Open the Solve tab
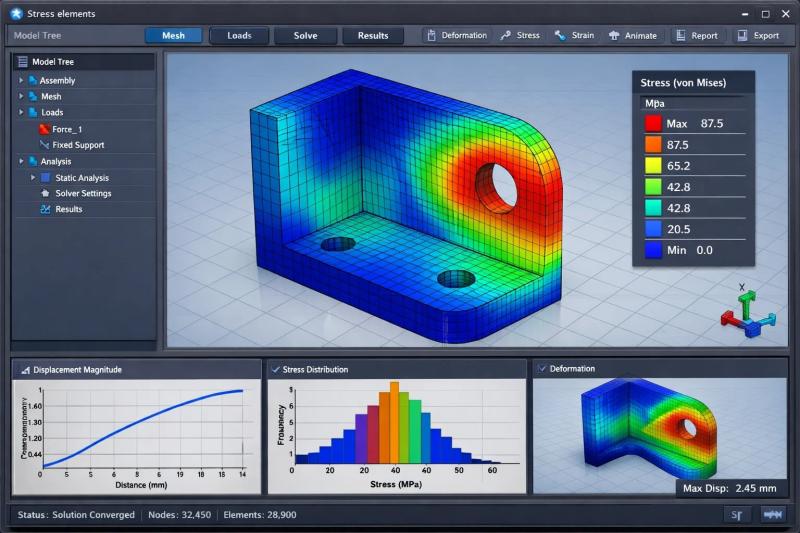Image resolution: width=800 pixels, height=533 pixels. point(306,36)
